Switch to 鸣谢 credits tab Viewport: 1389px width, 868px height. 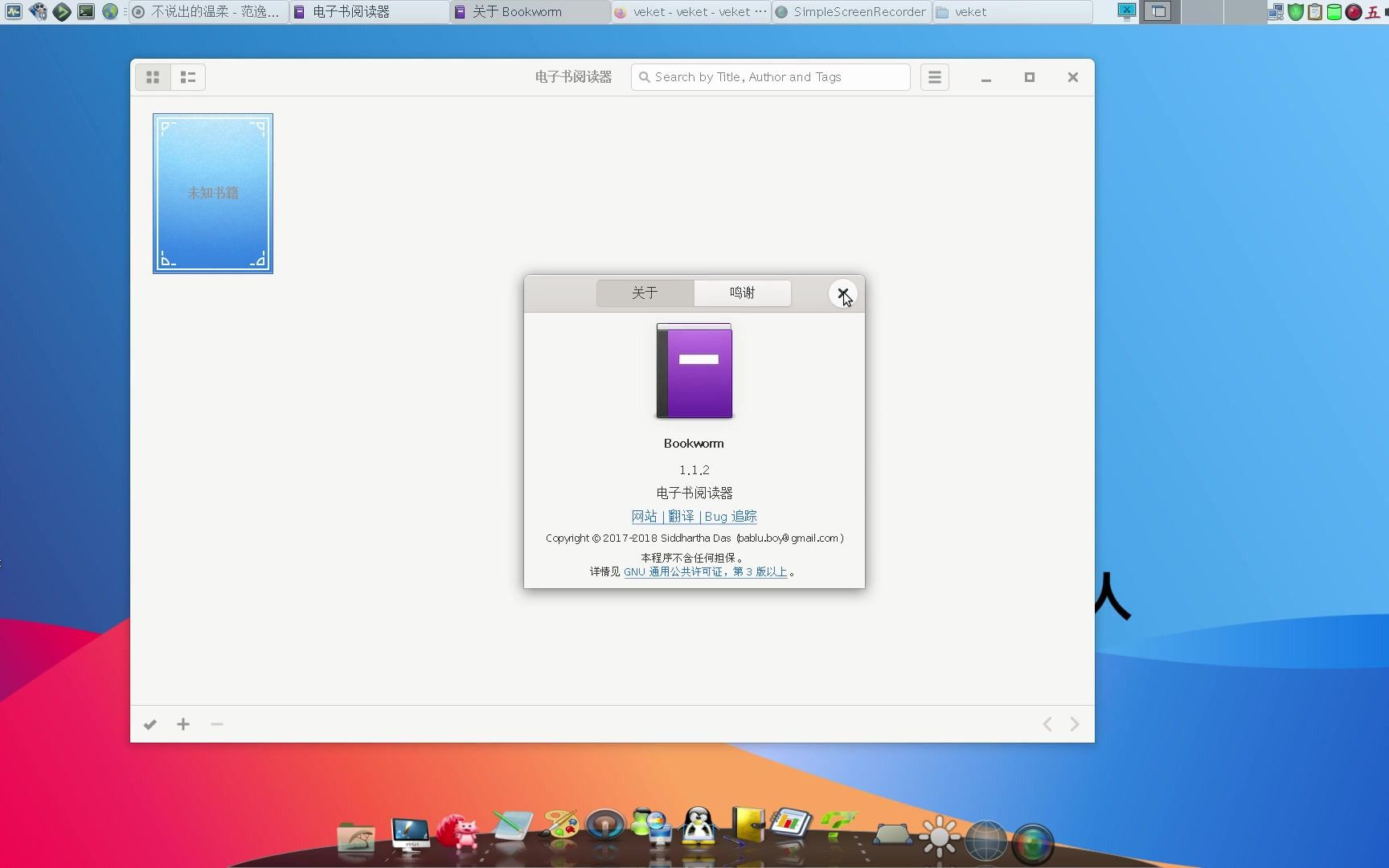coord(742,293)
